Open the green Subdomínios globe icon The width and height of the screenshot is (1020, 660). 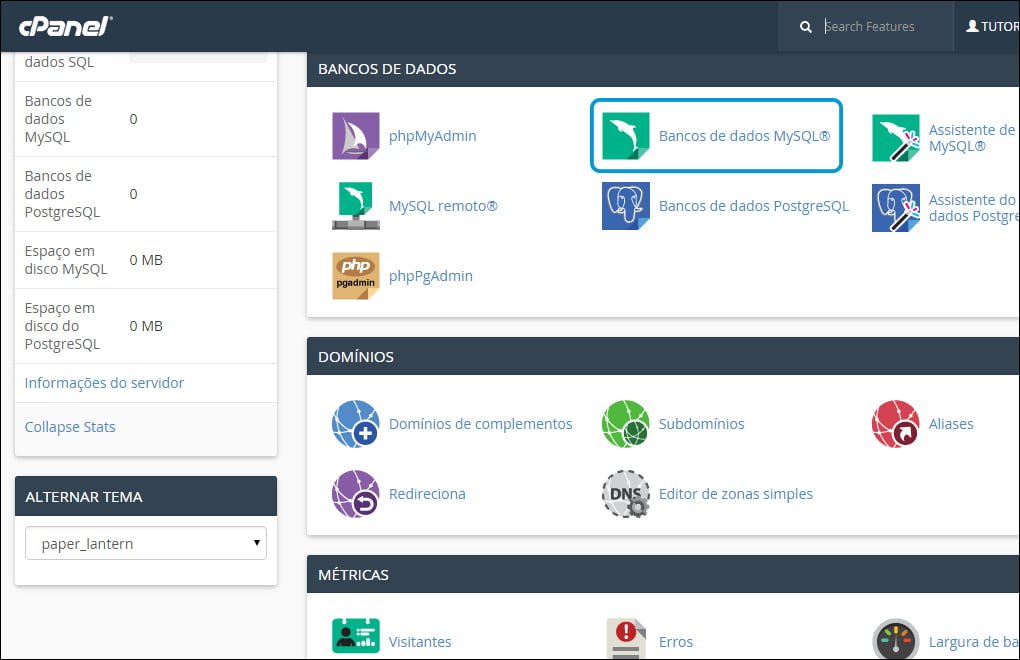[626, 424]
